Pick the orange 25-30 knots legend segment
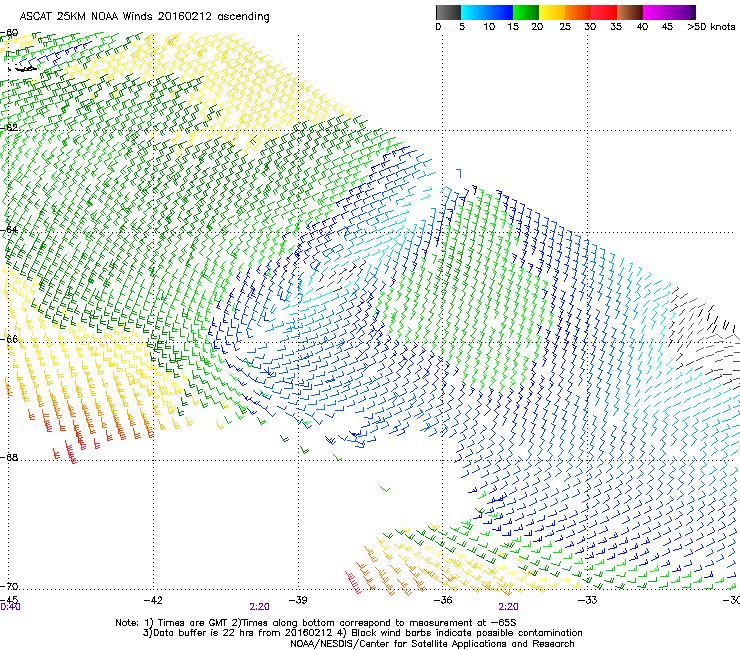 pos(578,12)
